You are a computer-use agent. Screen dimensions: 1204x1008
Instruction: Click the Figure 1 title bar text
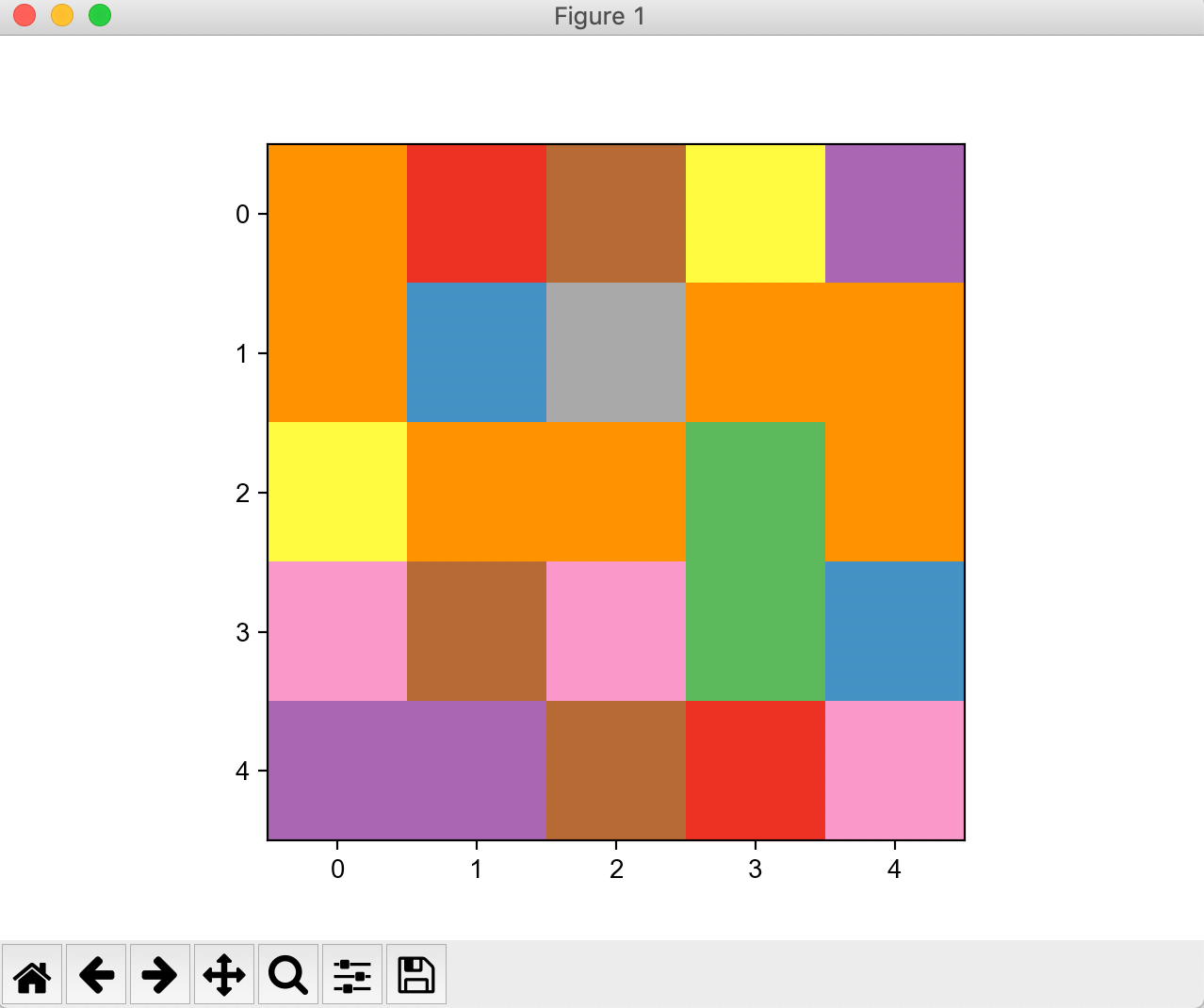599,15
